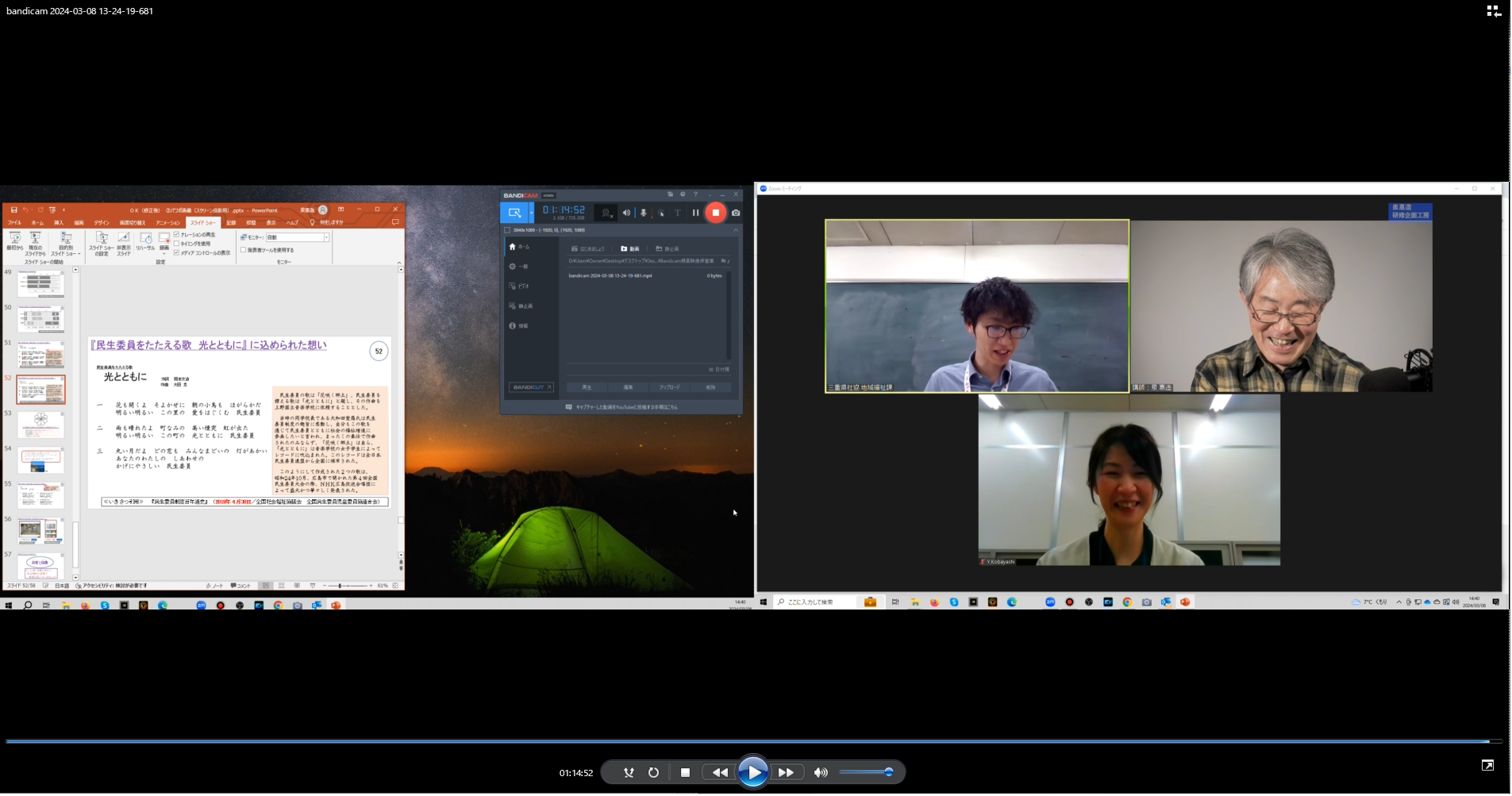This screenshot has width=1512, height=796.
Task: Select the bandicam 2024-03-08 mp4 file row
Action: click(x=645, y=276)
